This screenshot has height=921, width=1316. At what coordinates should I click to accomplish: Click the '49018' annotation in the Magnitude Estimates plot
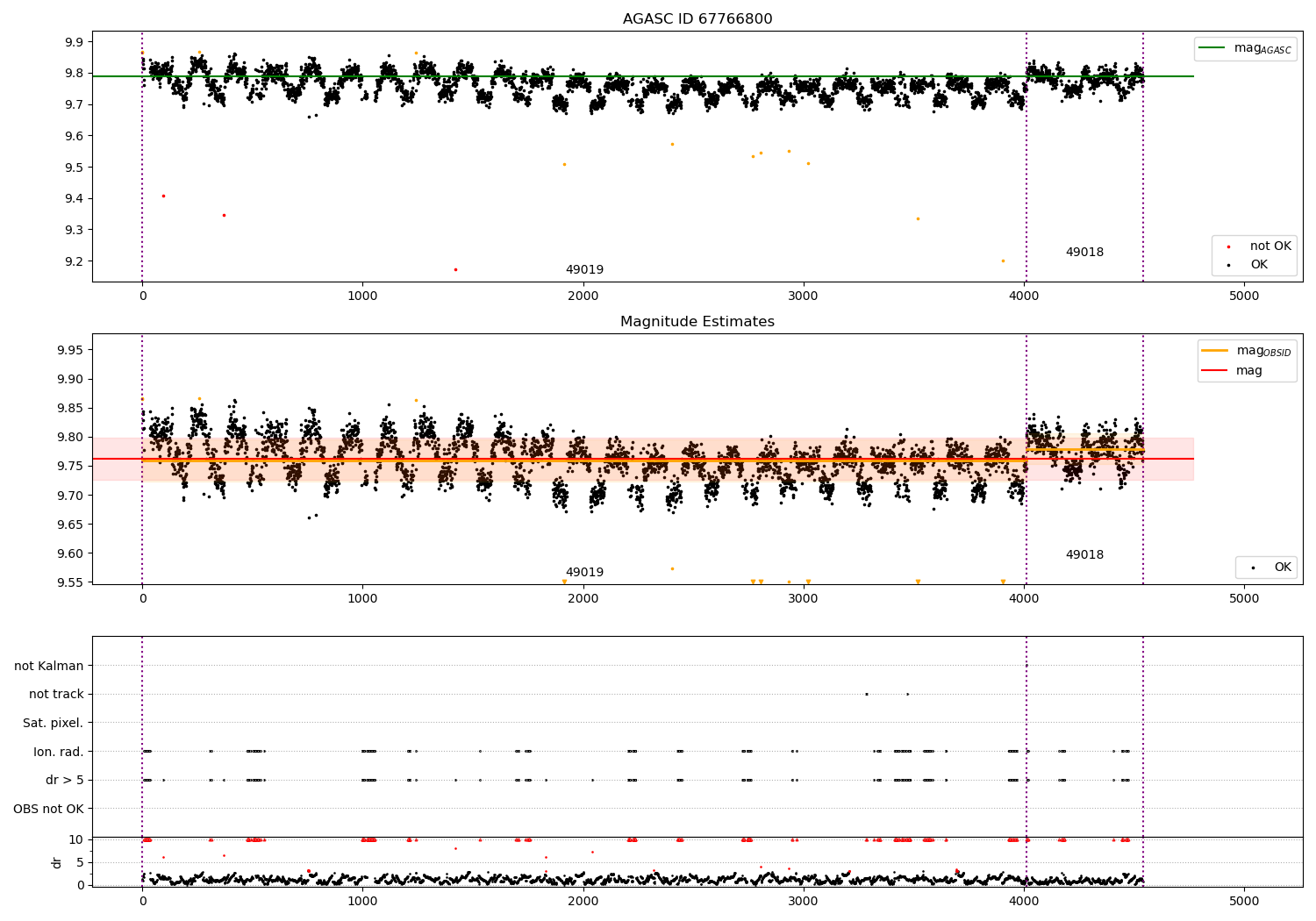pos(1084,555)
